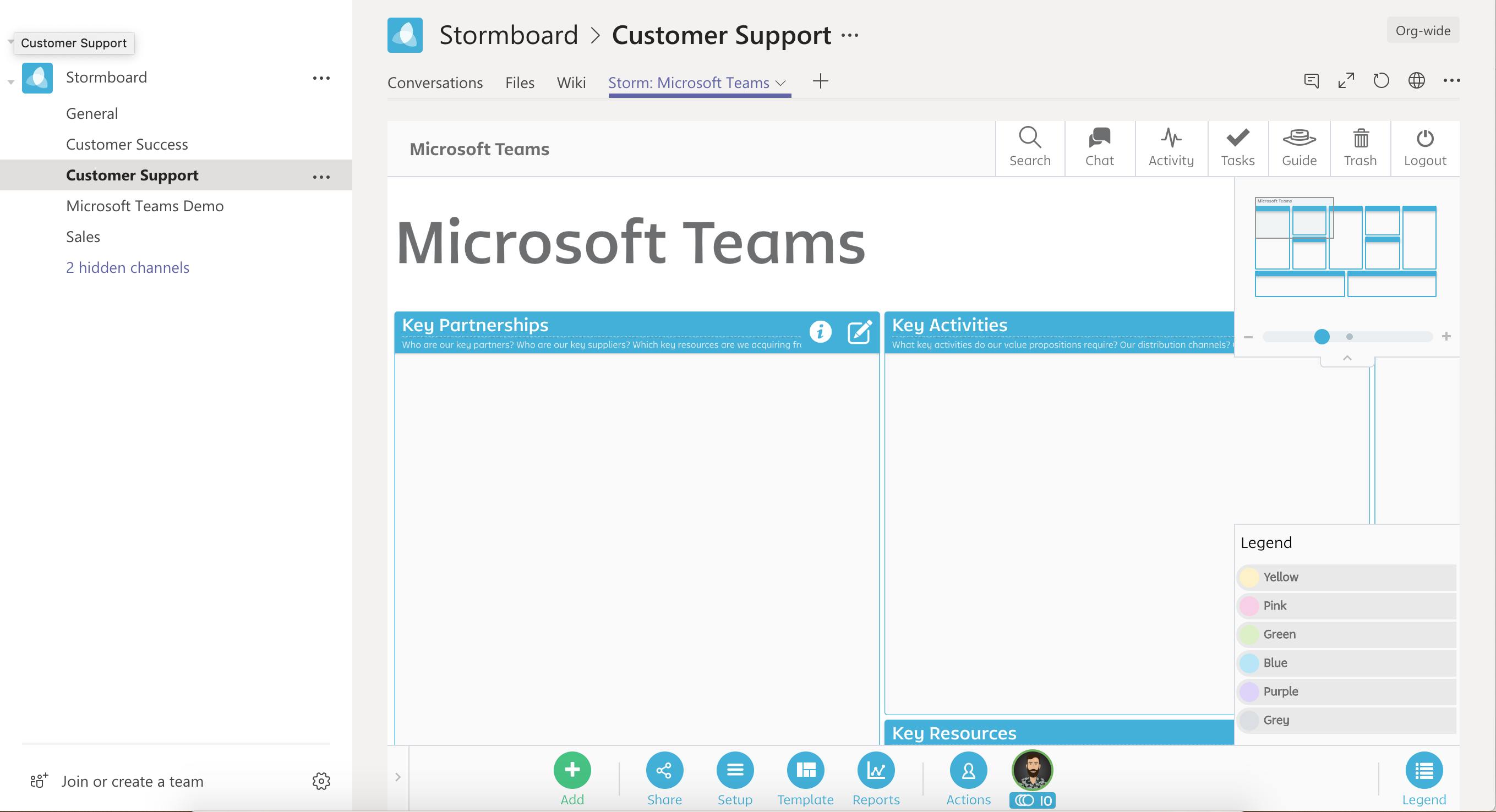Viewport: 1496px width, 812px height.
Task: Open the Activity feed
Action: coord(1171,148)
